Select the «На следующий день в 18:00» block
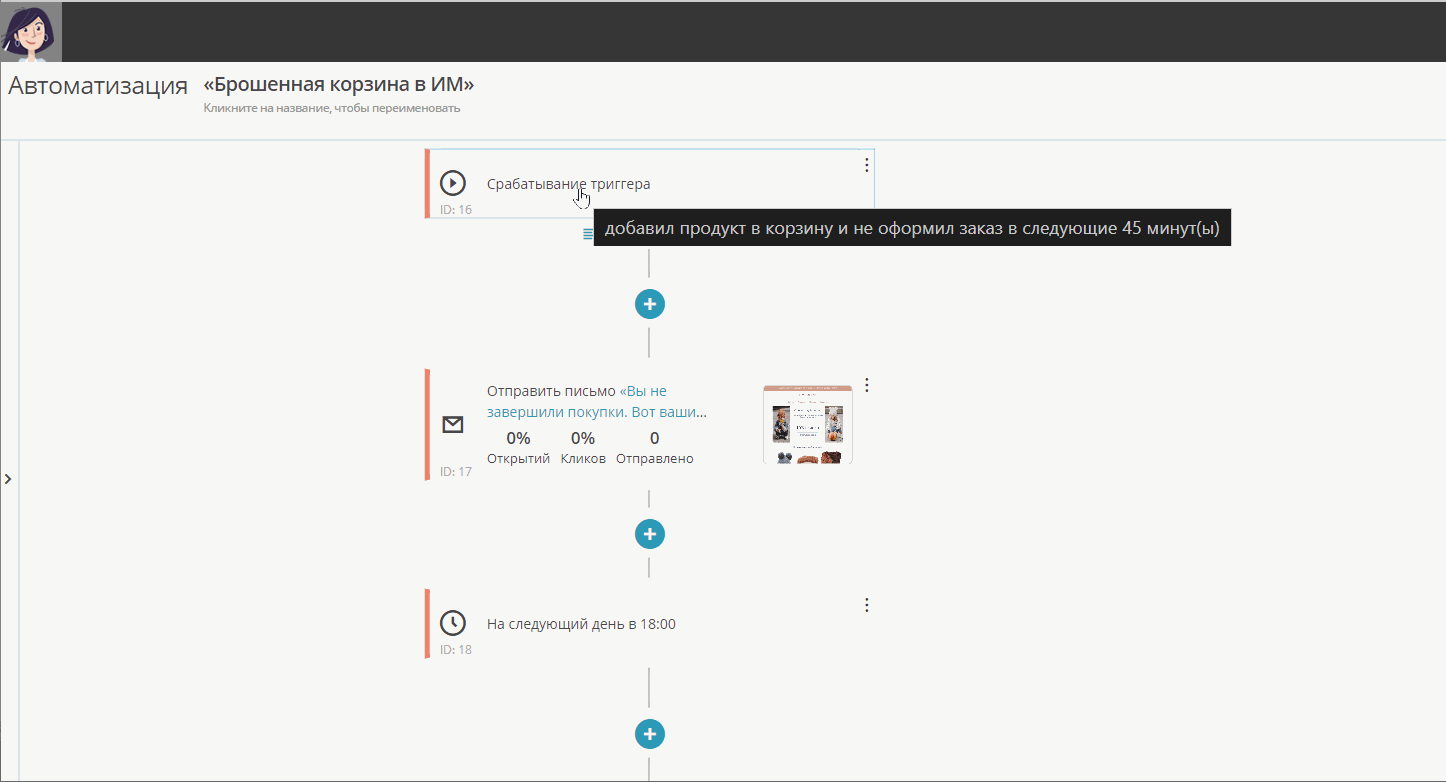The width and height of the screenshot is (1446, 782). coord(650,623)
